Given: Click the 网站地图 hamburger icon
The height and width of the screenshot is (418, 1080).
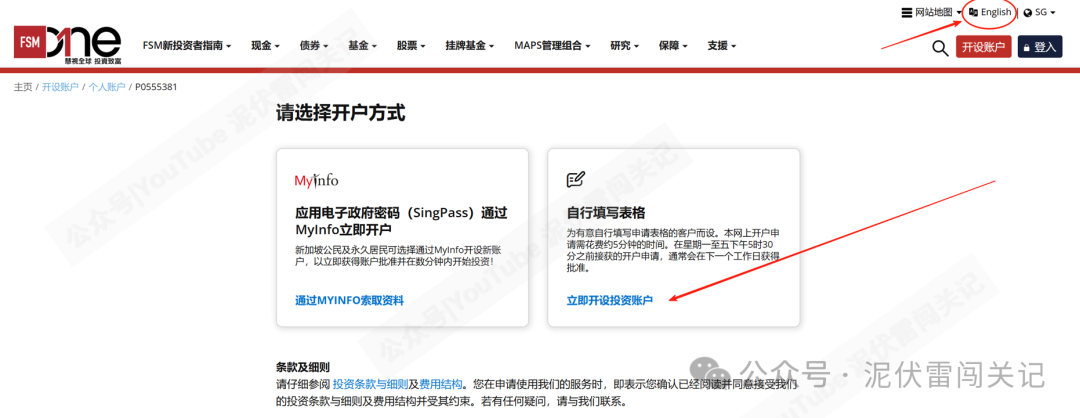Looking at the screenshot, I should tap(907, 12).
